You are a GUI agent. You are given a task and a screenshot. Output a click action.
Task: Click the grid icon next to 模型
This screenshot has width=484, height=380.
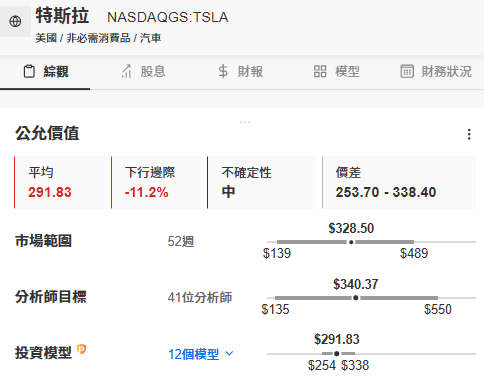click(x=320, y=71)
